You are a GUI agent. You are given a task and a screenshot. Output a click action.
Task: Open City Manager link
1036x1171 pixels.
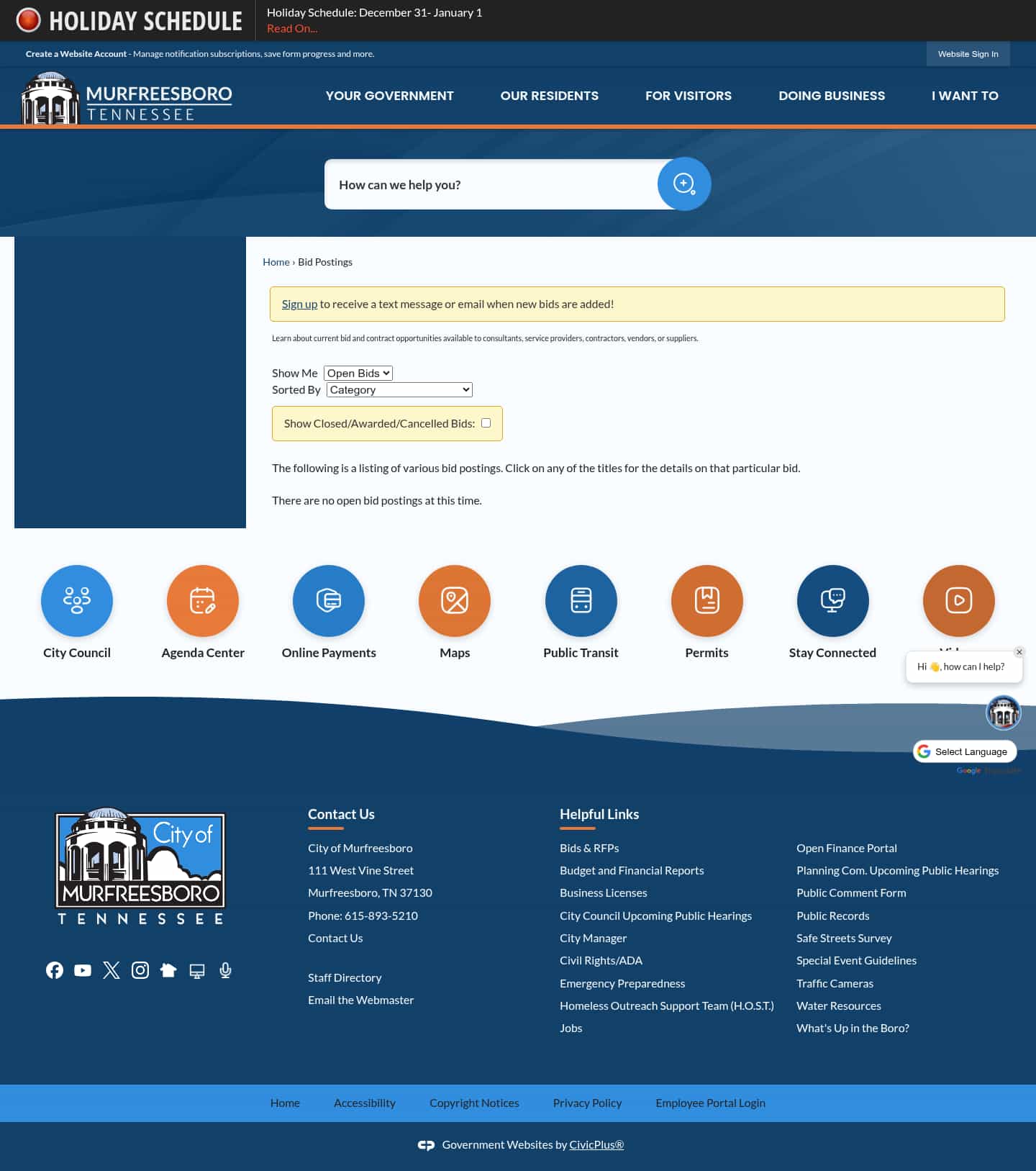click(594, 938)
